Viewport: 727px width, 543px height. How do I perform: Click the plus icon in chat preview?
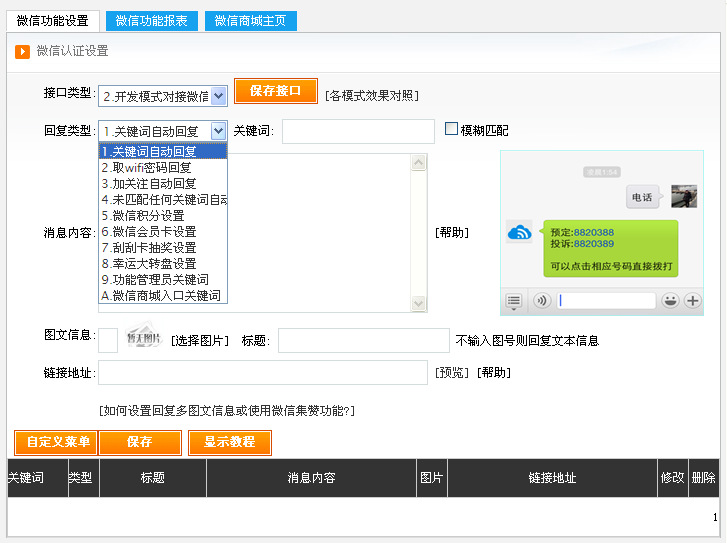(x=693, y=301)
